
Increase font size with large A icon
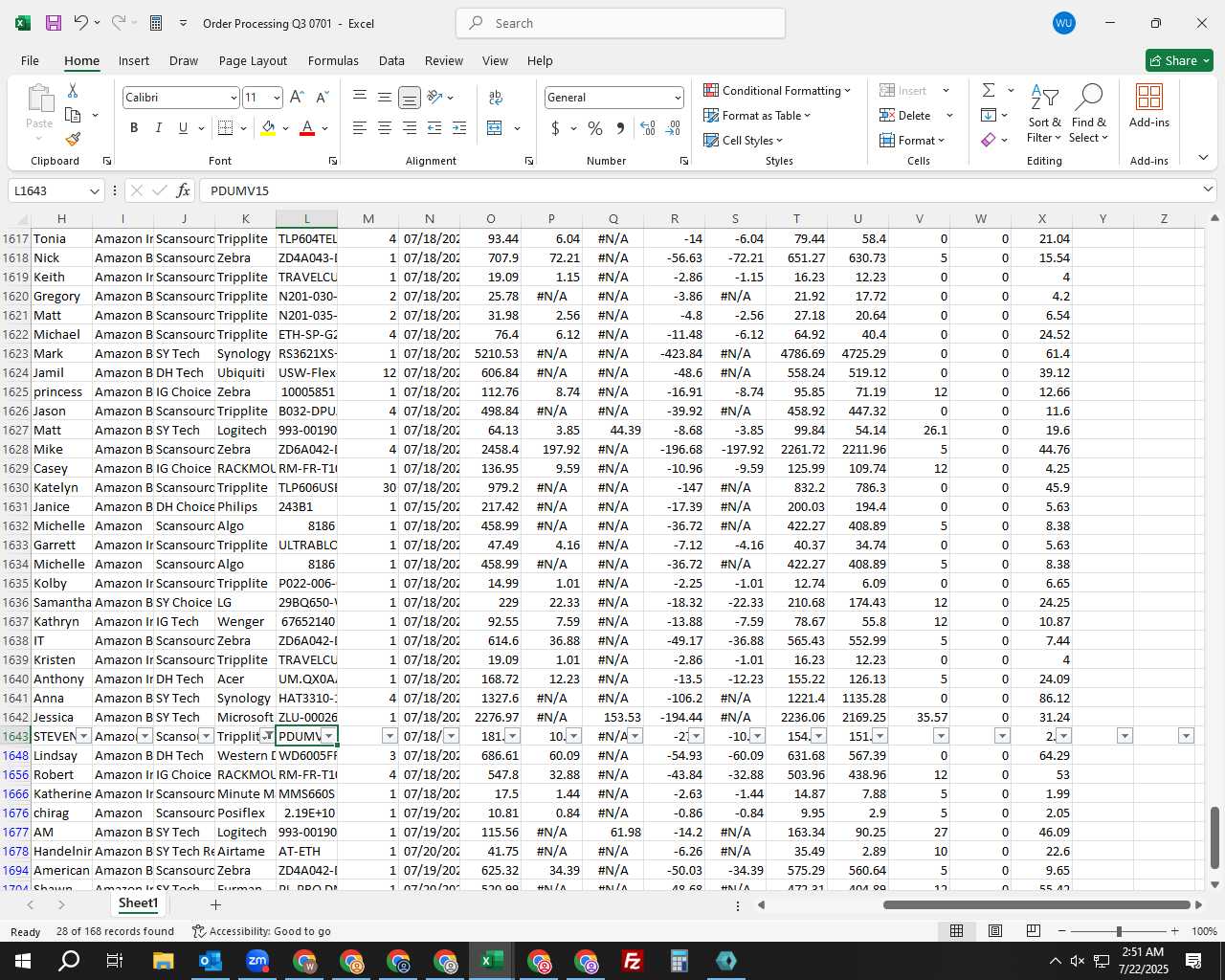(x=297, y=98)
